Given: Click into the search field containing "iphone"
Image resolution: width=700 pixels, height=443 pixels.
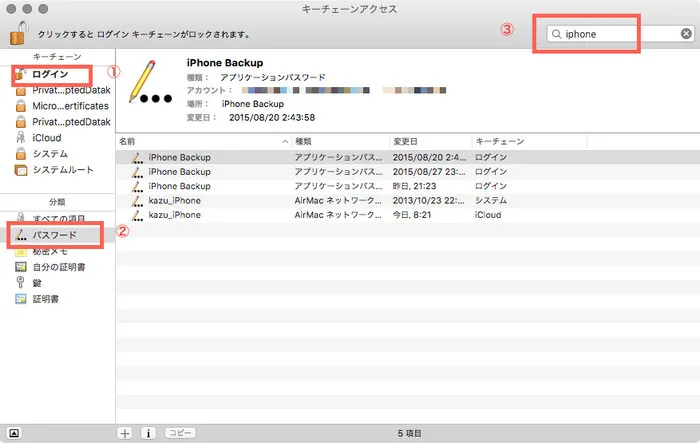Looking at the screenshot, I should click(x=621, y=34).
